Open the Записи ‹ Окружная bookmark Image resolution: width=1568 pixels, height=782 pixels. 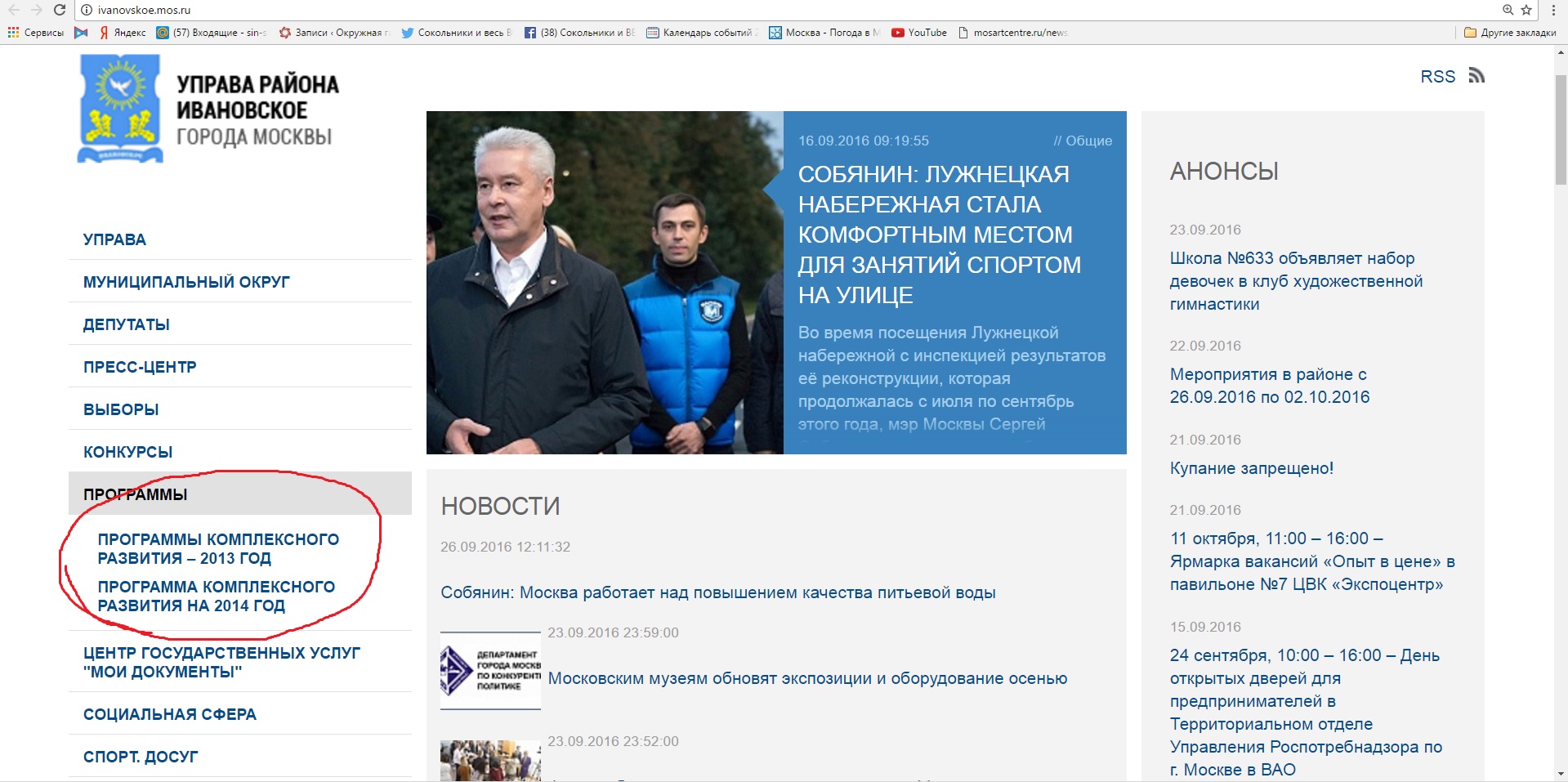tap(334, 33)
